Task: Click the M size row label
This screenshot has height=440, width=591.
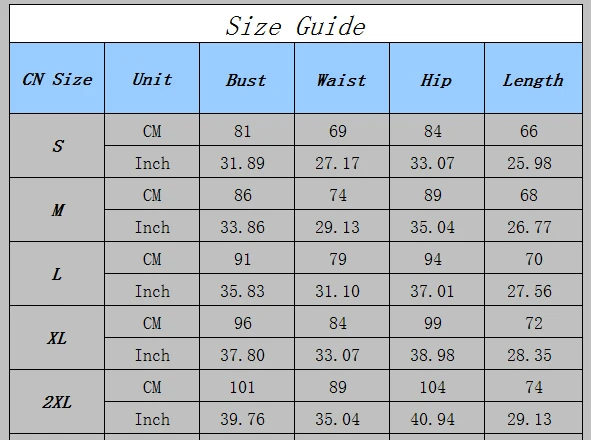Action: [57, 210]
